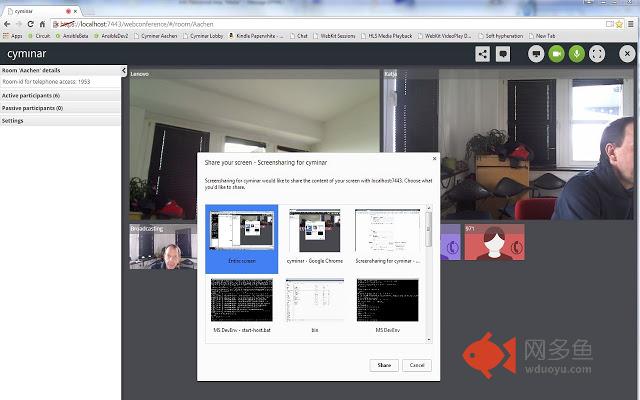Image resolution: width=640 pixels, height=400 pixels.
Task: Reload the page with refresh icon
Action: (x=30, y=24)
